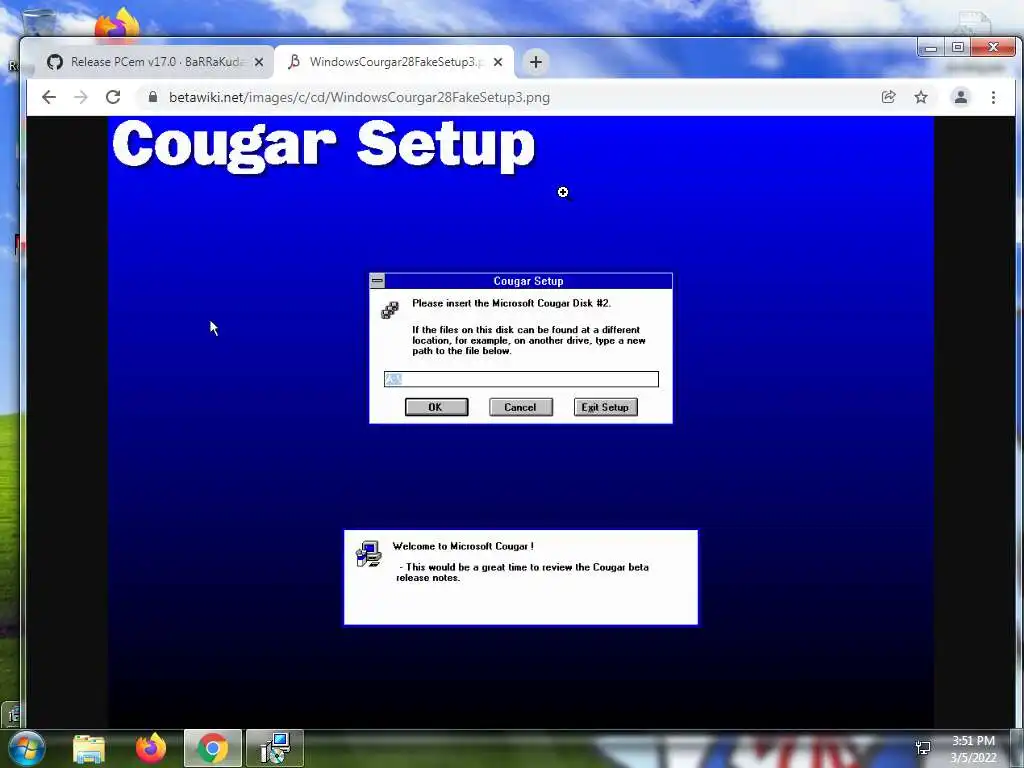The image size is (1024, 768).
Task: Click 'Please insert the Microsoft Cougar Disk #2.' text
Action: click(x=511, y=303)
